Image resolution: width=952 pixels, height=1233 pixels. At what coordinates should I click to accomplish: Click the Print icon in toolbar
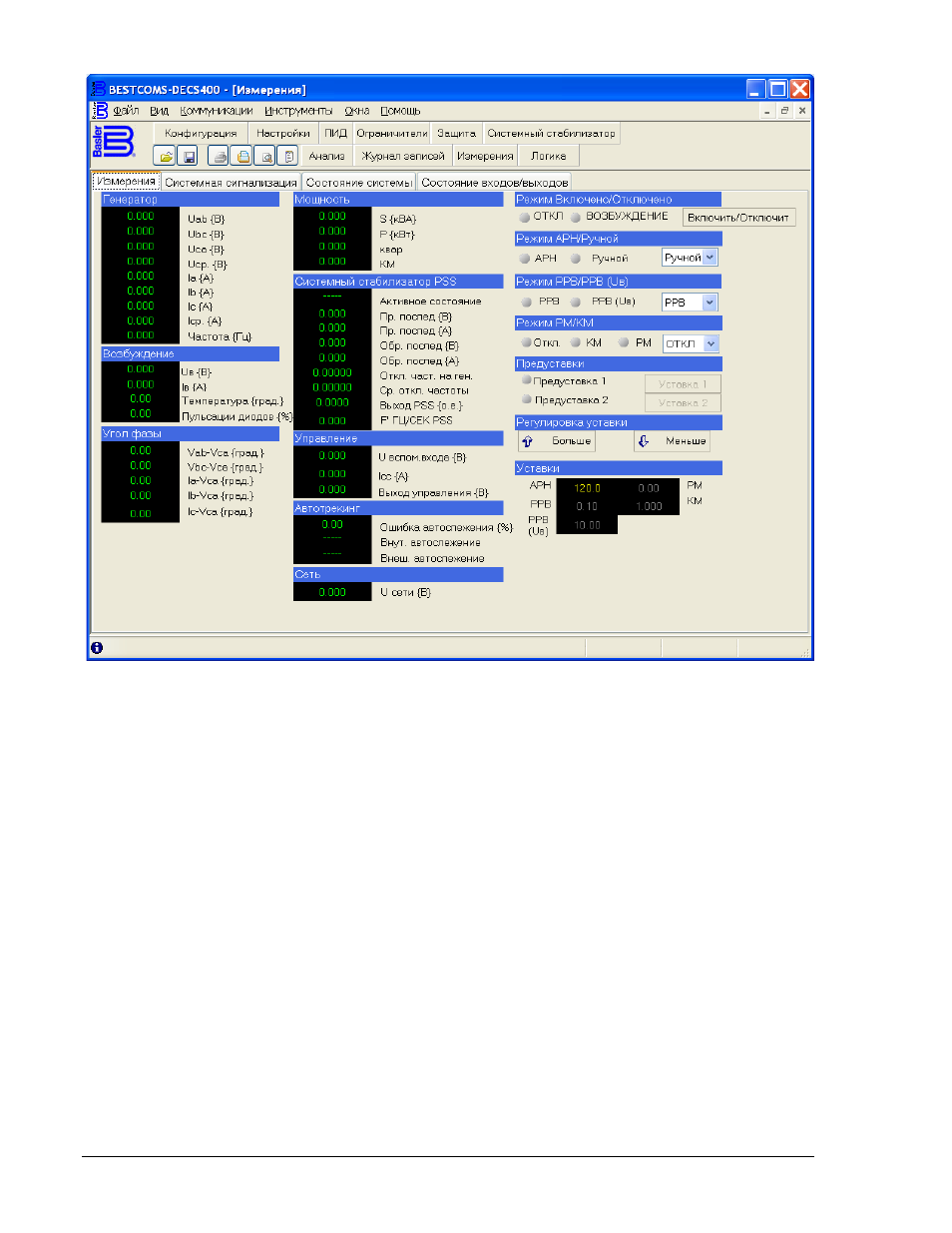point(219,157)
